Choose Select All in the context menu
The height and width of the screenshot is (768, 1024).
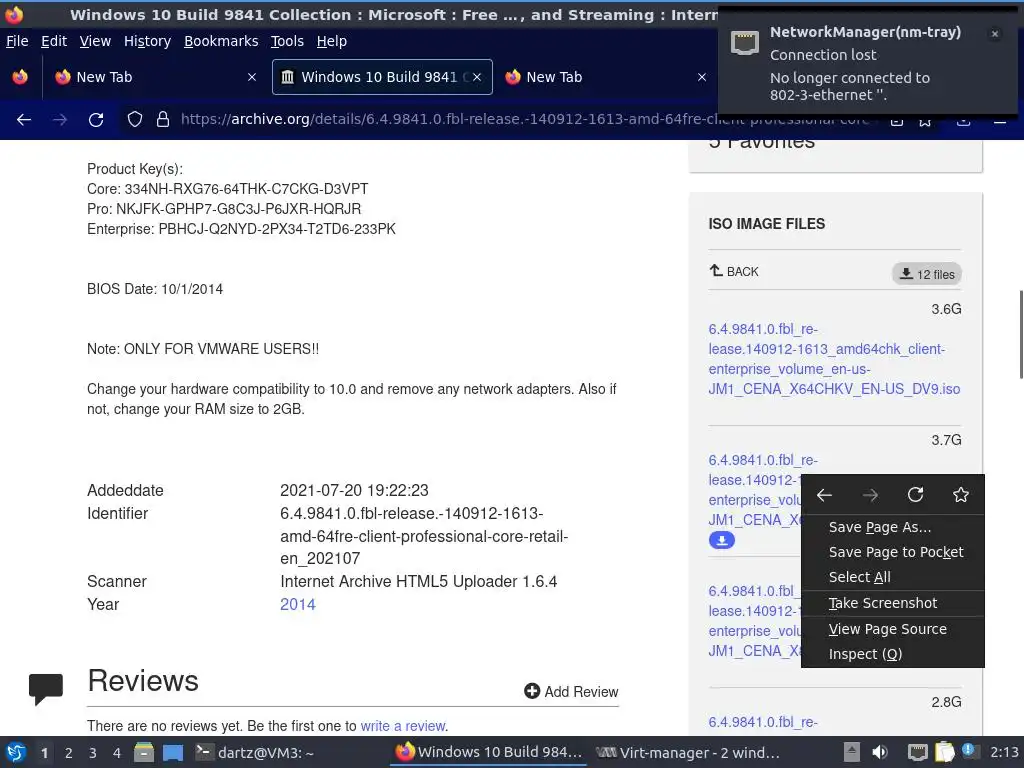[x=892, y=577]
